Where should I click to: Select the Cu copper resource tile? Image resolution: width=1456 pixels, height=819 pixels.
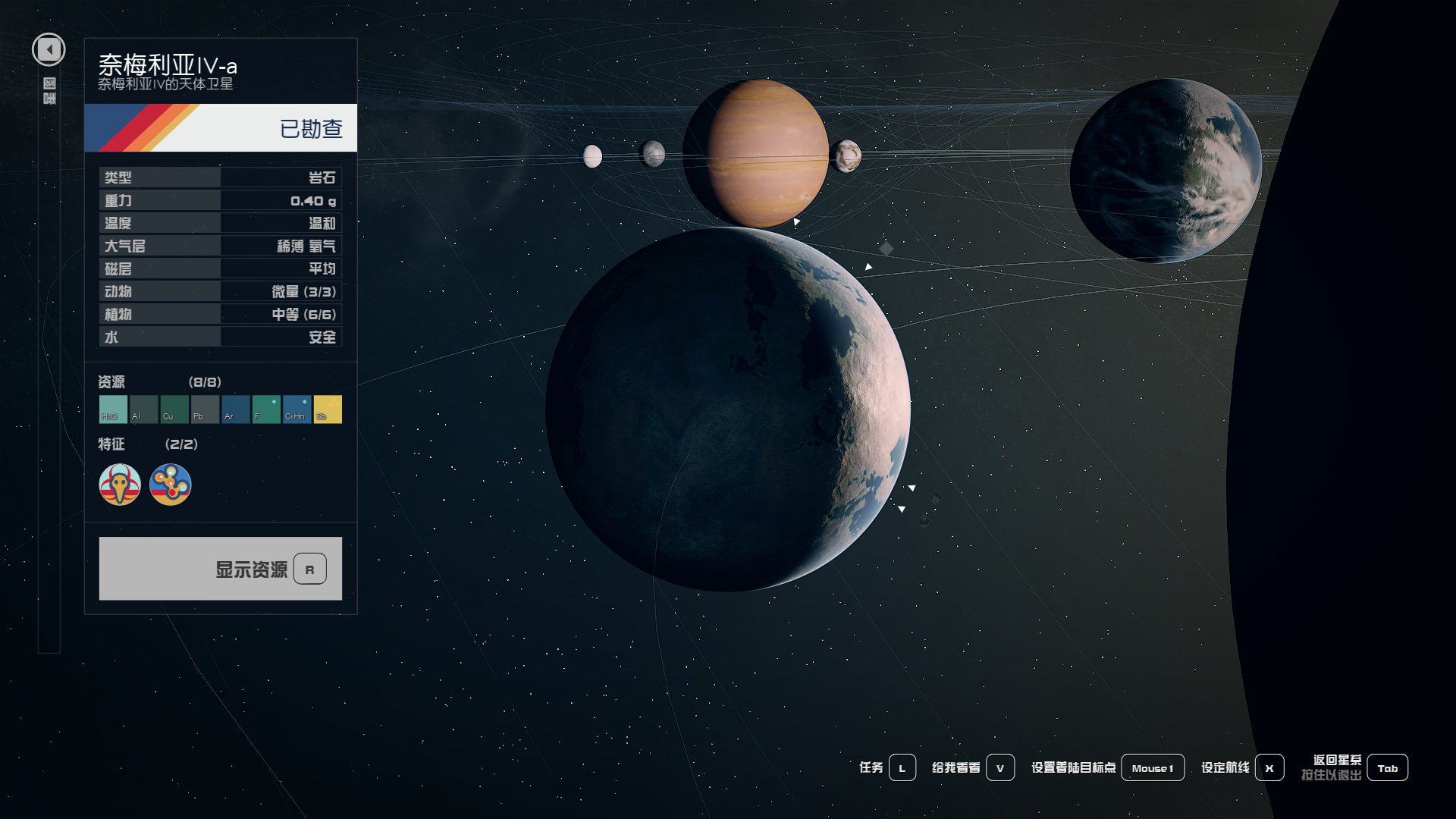174,409
